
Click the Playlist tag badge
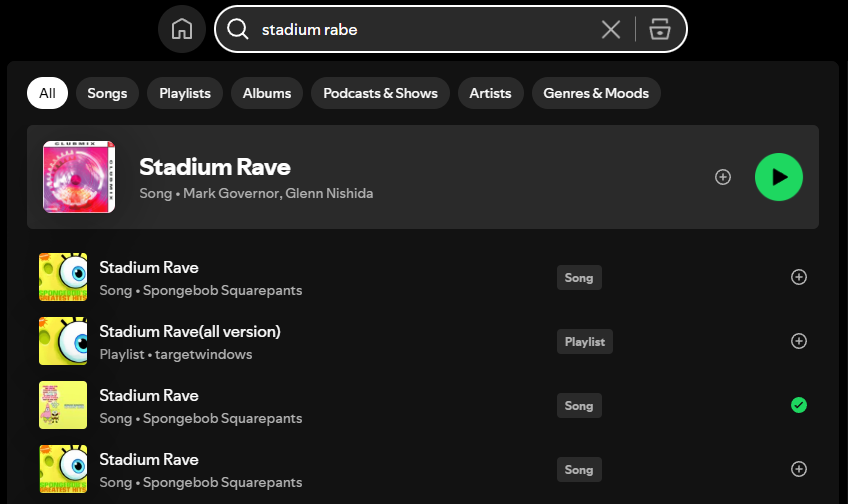click(585, 342)
